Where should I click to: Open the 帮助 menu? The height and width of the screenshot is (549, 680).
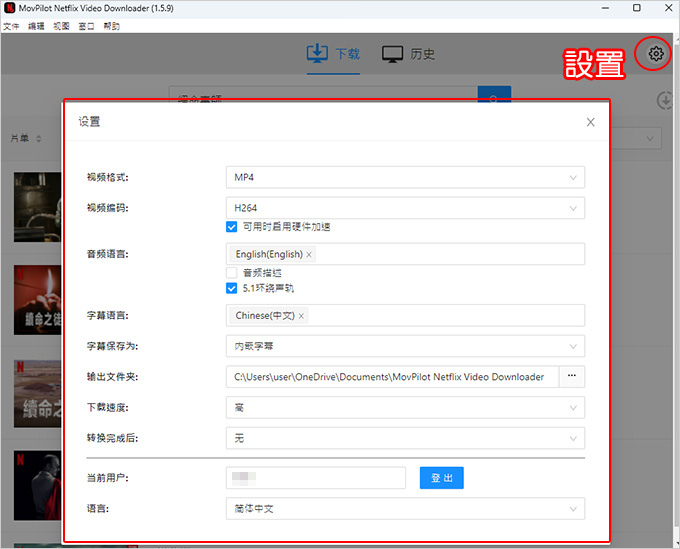[111, 26]
